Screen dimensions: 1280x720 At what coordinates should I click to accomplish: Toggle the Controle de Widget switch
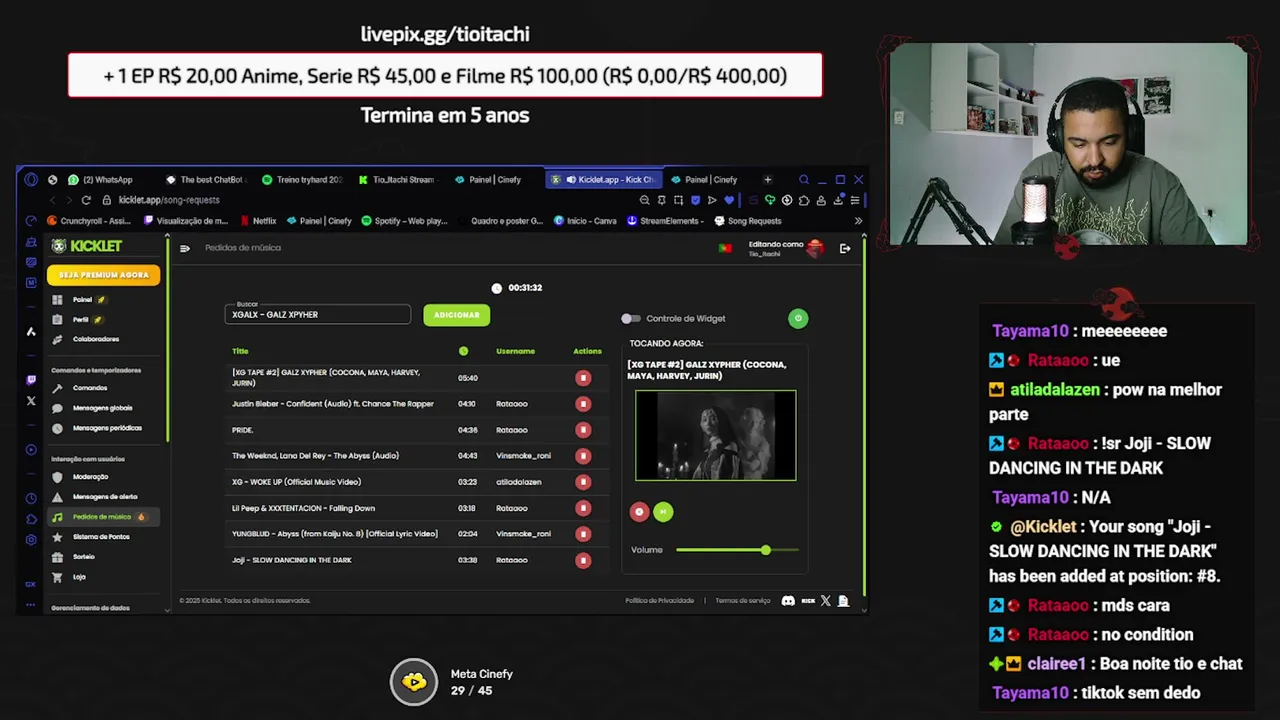click(x=630, y=319)
